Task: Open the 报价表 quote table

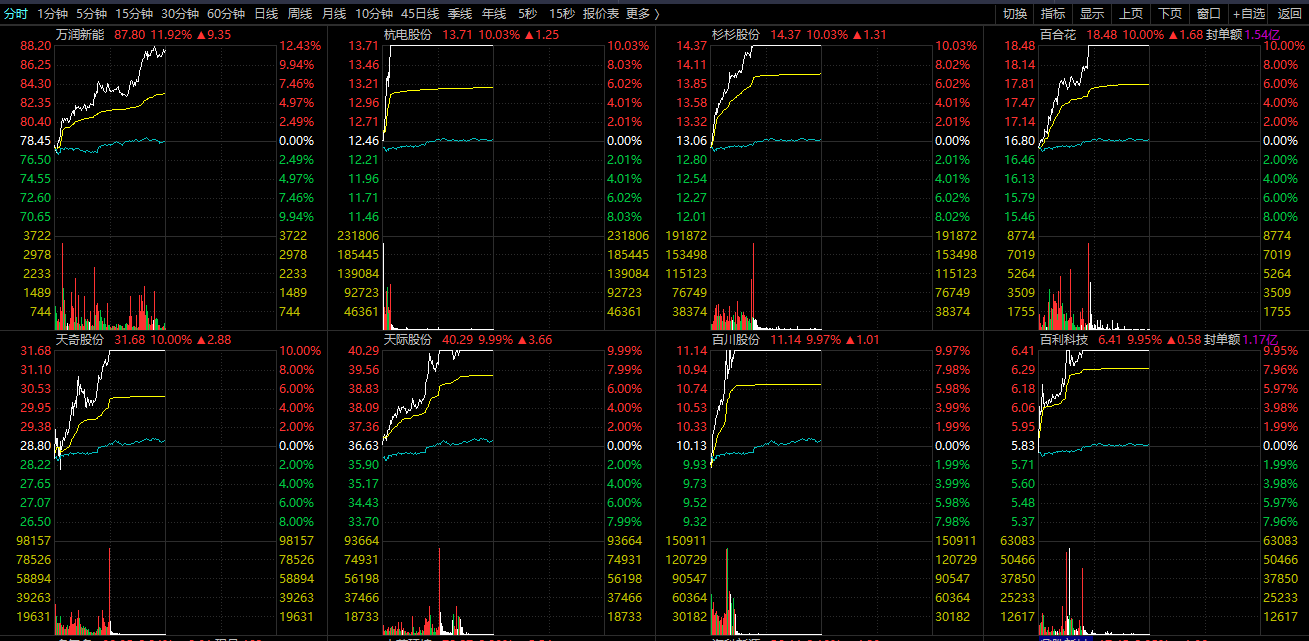Action: pos(601,14)
